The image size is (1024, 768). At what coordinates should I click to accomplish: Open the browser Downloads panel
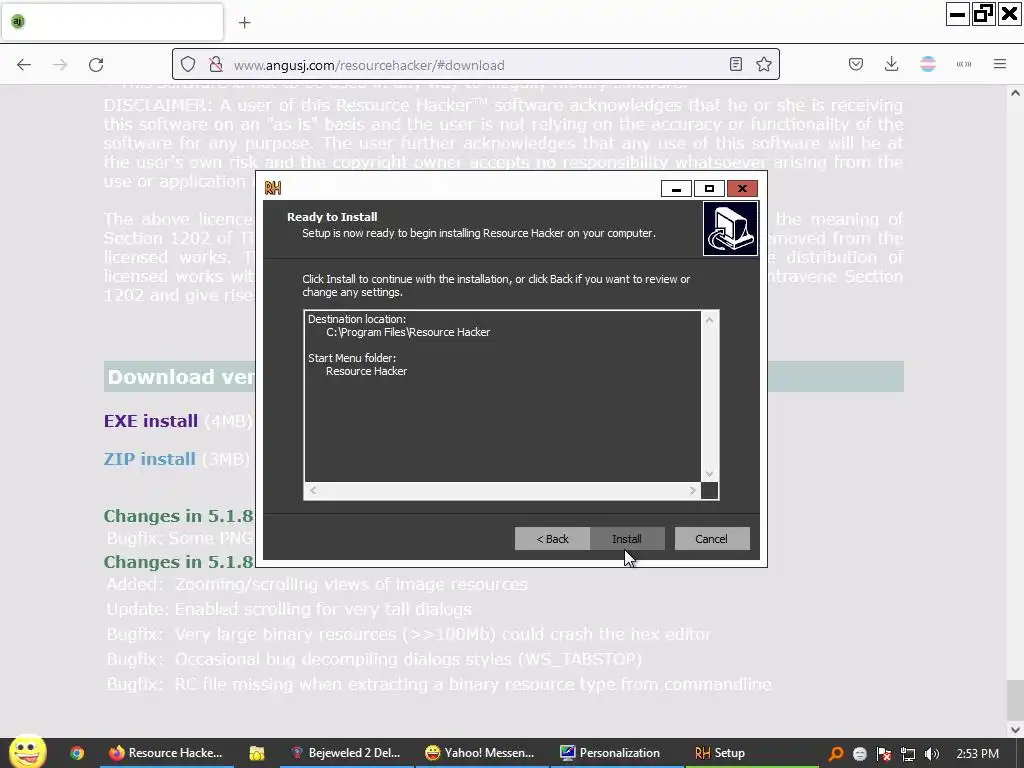(891, 64)
